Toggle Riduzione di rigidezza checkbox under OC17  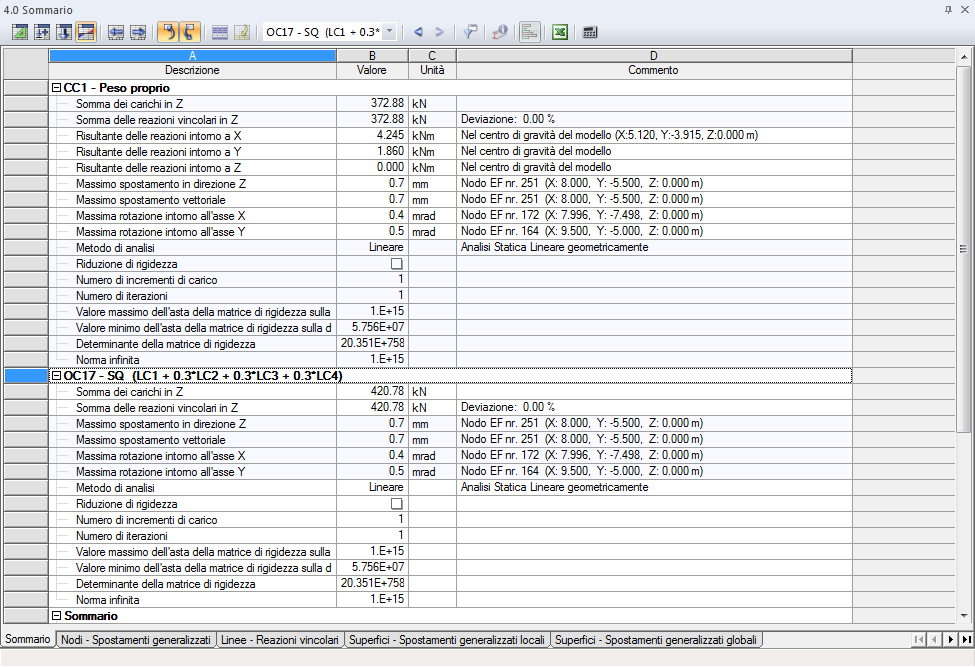click(396, 504)
